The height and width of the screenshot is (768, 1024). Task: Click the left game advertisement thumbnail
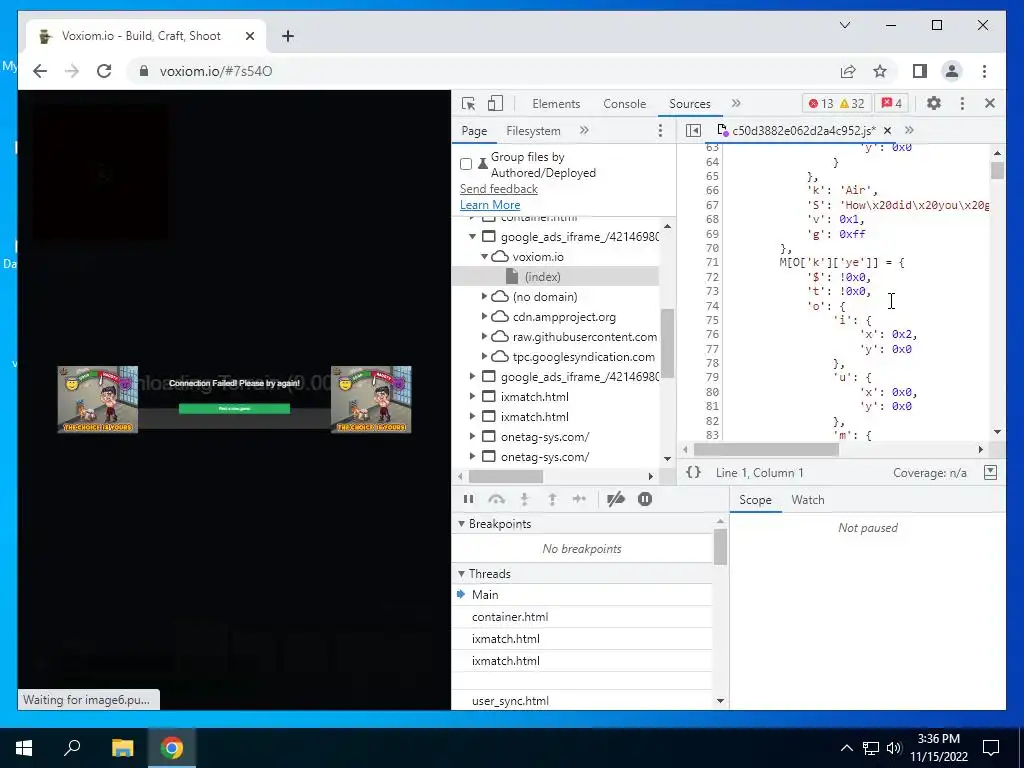coord(98,399)
